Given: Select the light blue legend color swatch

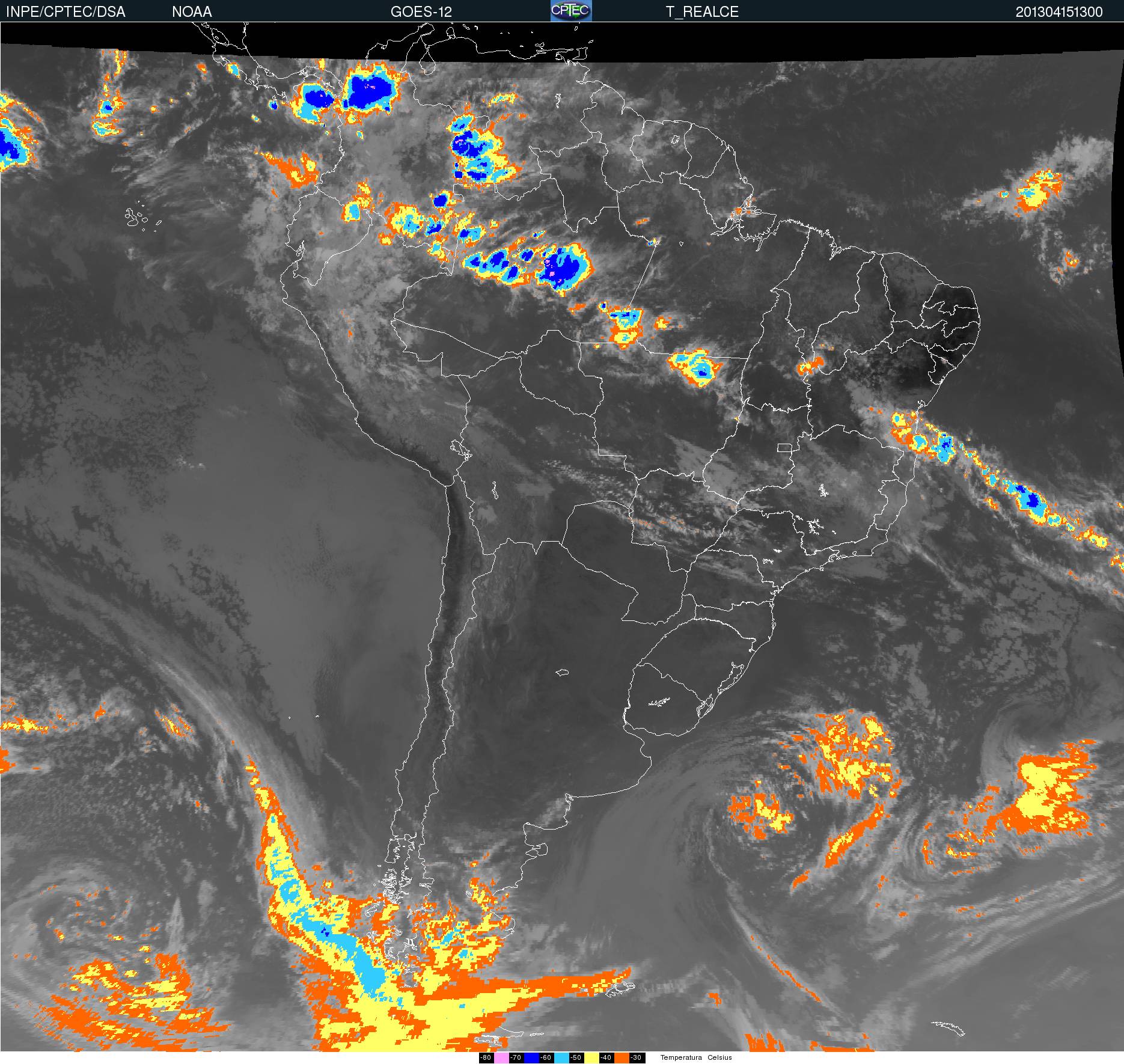Looking at the screenshot, I should coord(561,1058).
